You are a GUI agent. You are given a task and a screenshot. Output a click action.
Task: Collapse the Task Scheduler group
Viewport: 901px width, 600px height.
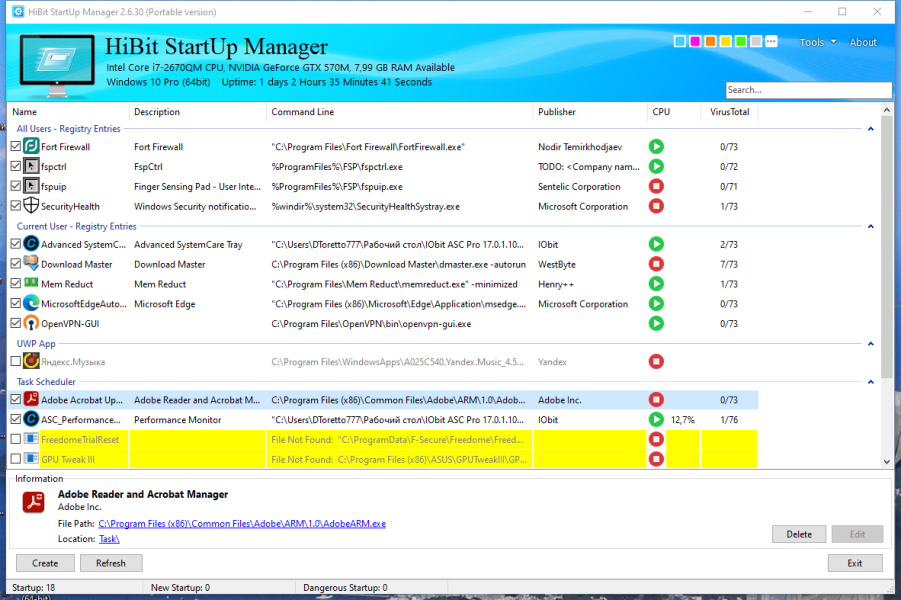871,382
